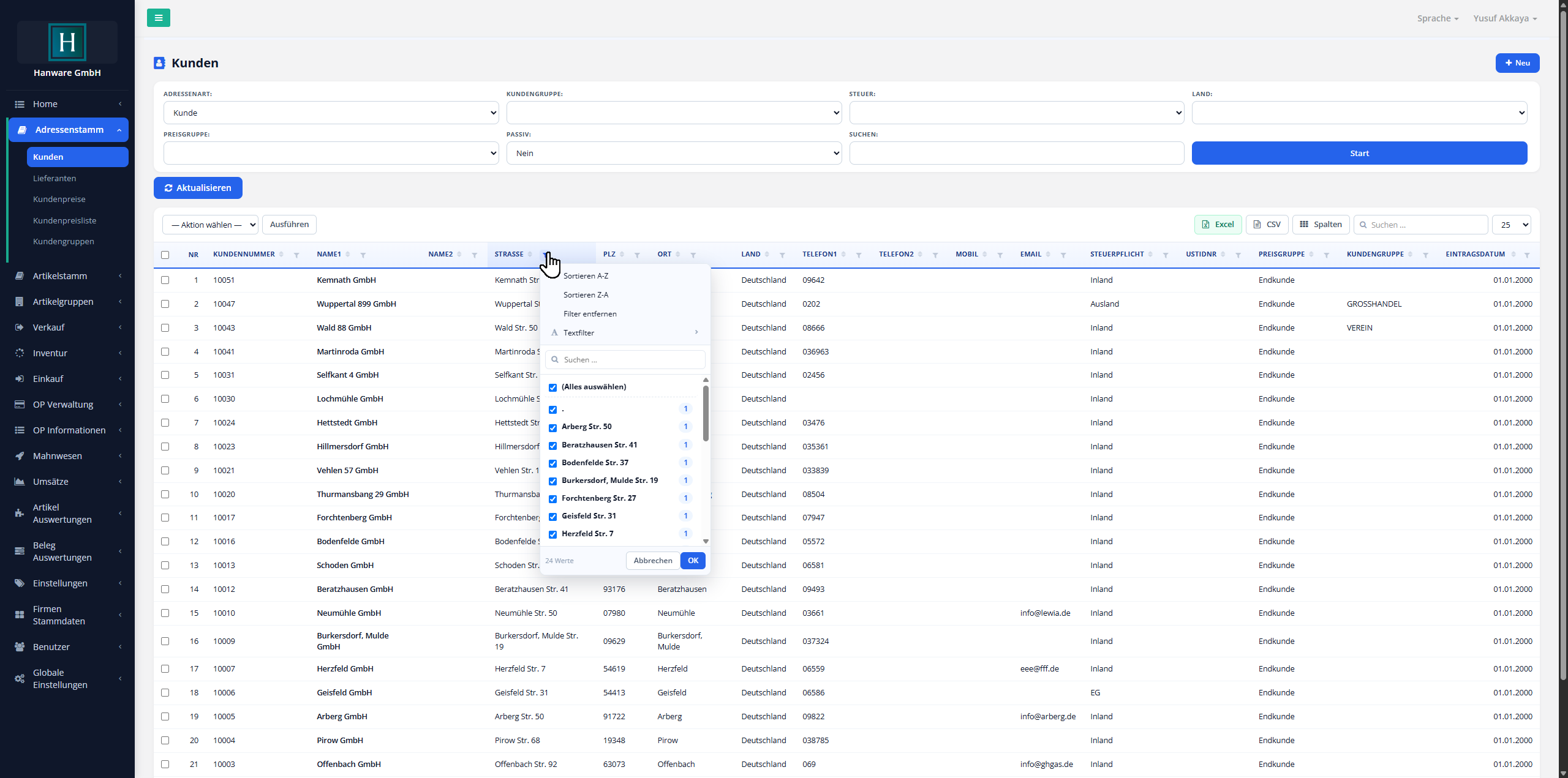The height and width of the screenshot is (778, 1568).
Task: Uncheck (Alles auswählen) in filter popup
Action: 552,387
